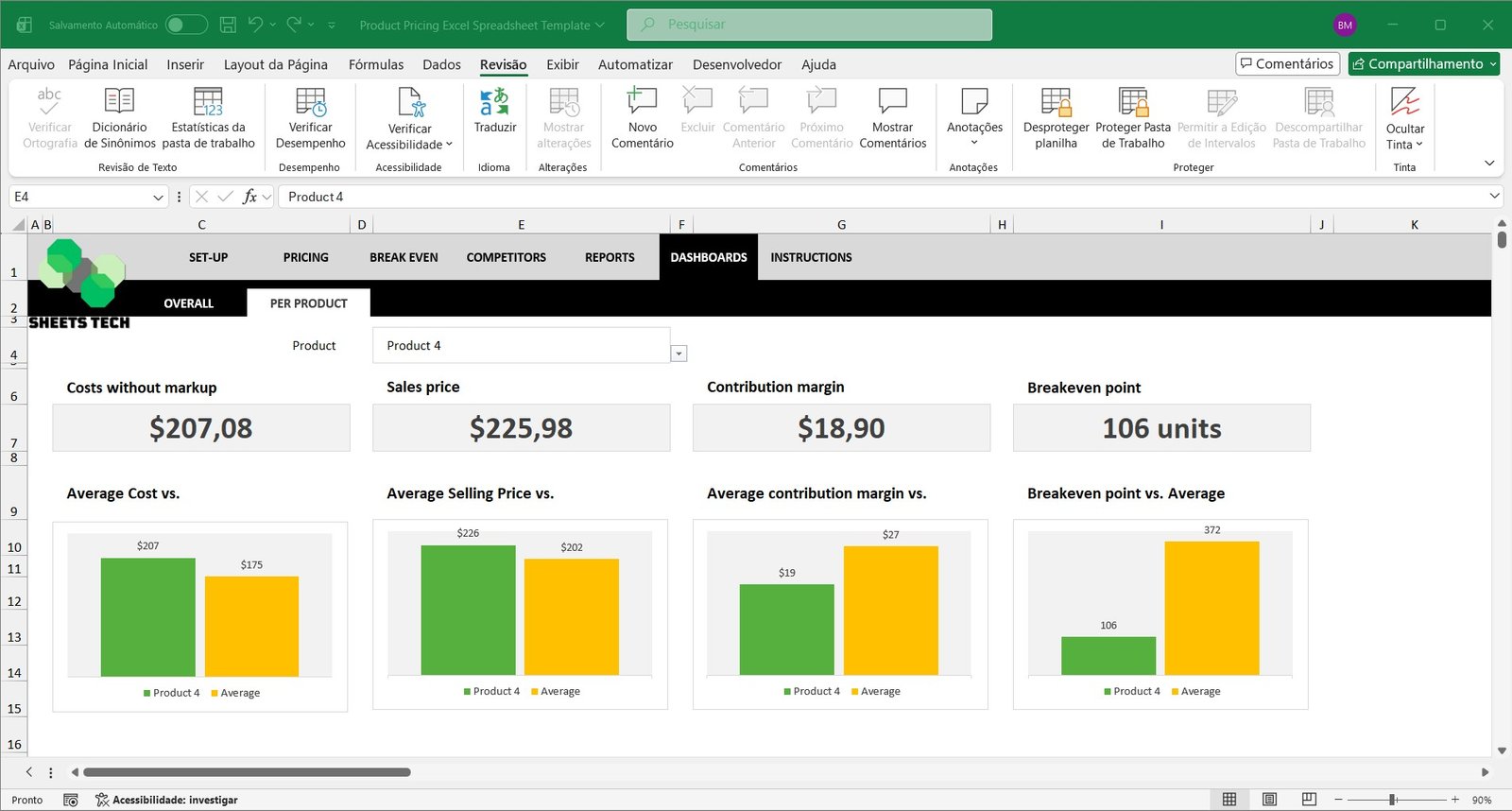
Task: Click Acessibilidade: investigar in status bar
Action: (x=166, y=800)
